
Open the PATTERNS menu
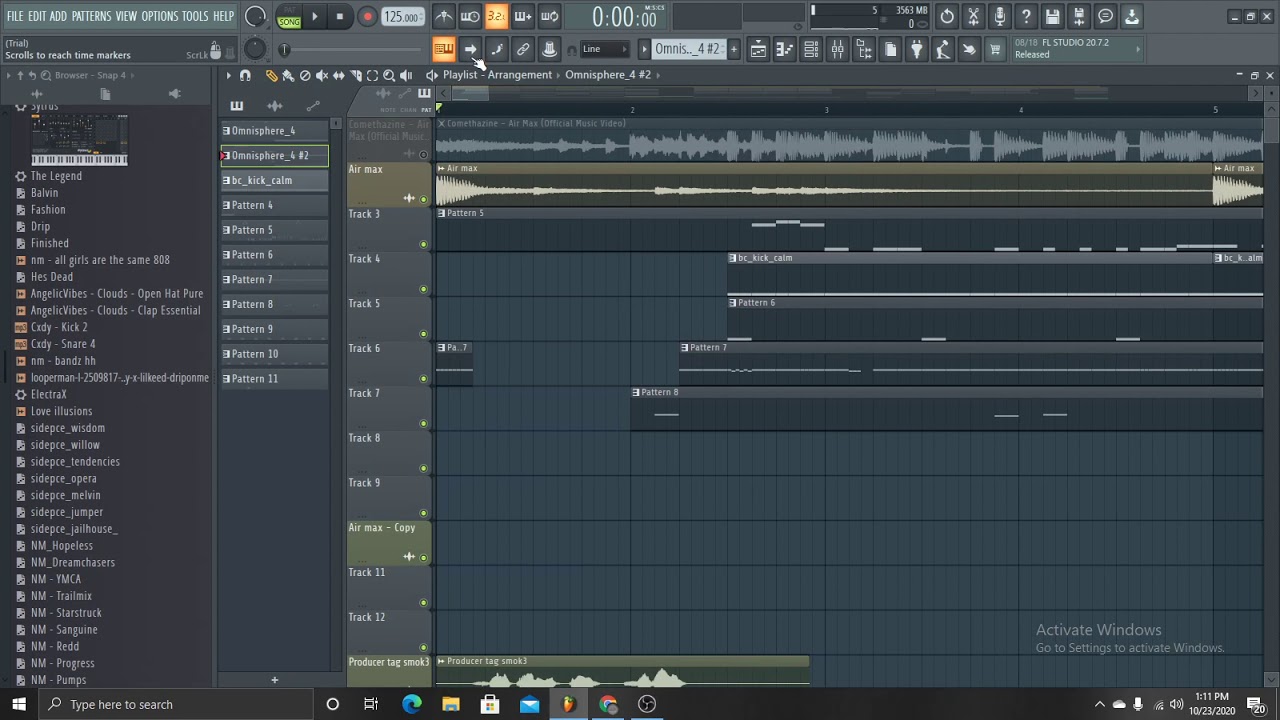(x=91, y=16)
